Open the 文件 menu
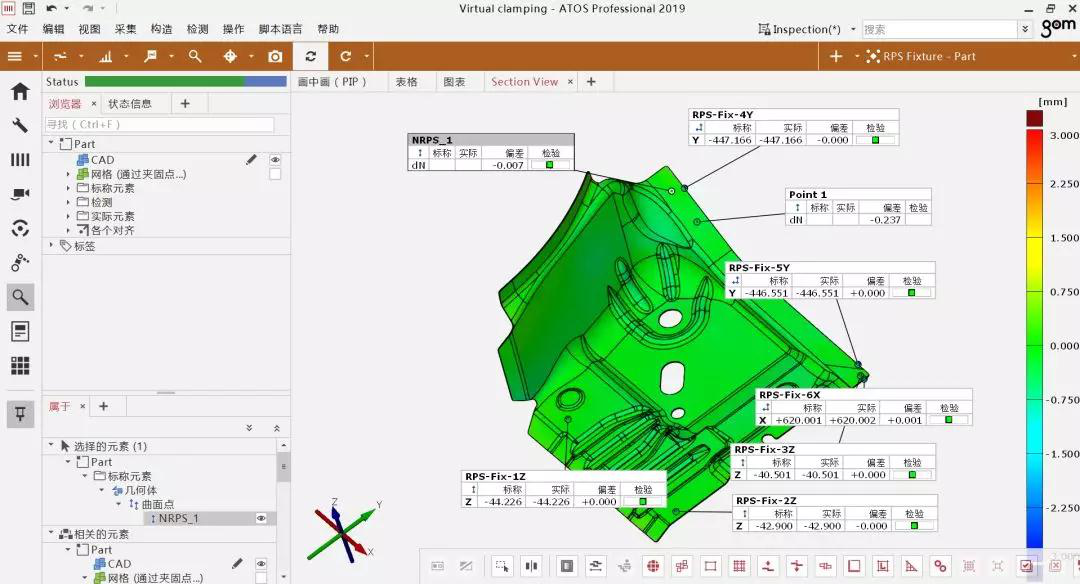 [17, 29]
